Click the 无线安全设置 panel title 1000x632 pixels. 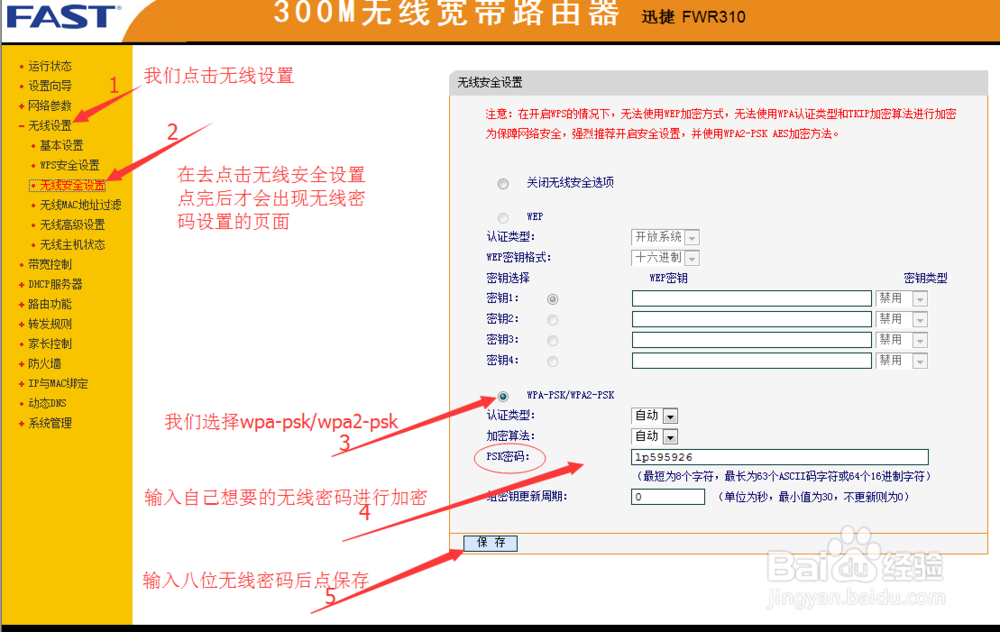click(x=490, y=82)
